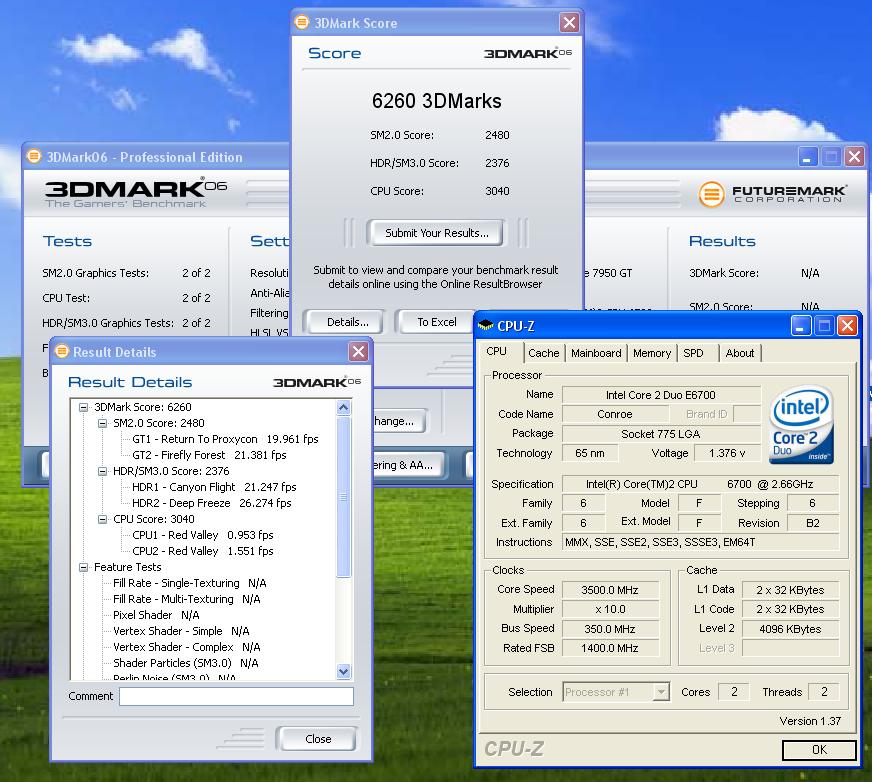Screen dimensions: 872x782
Task: Click the Rated FSB 1400.0 MHz value
Action: [x=610, y=648]
